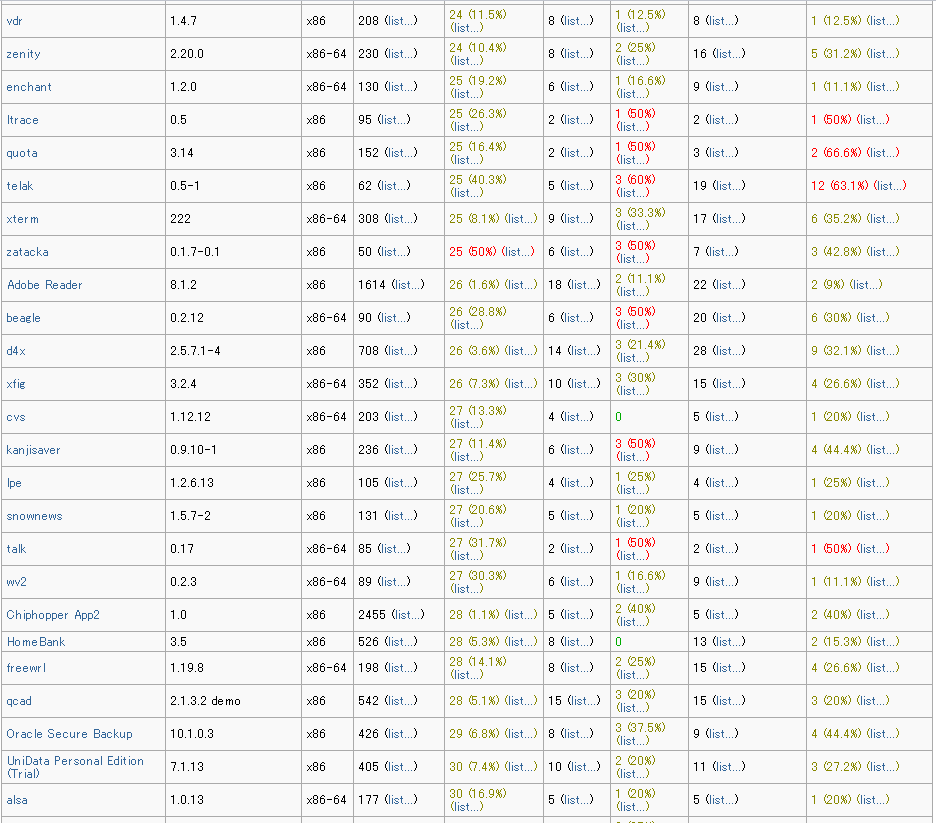Open the ltrace application link
The height and width of the screenshot is (823, 936).
coord(23,120)
